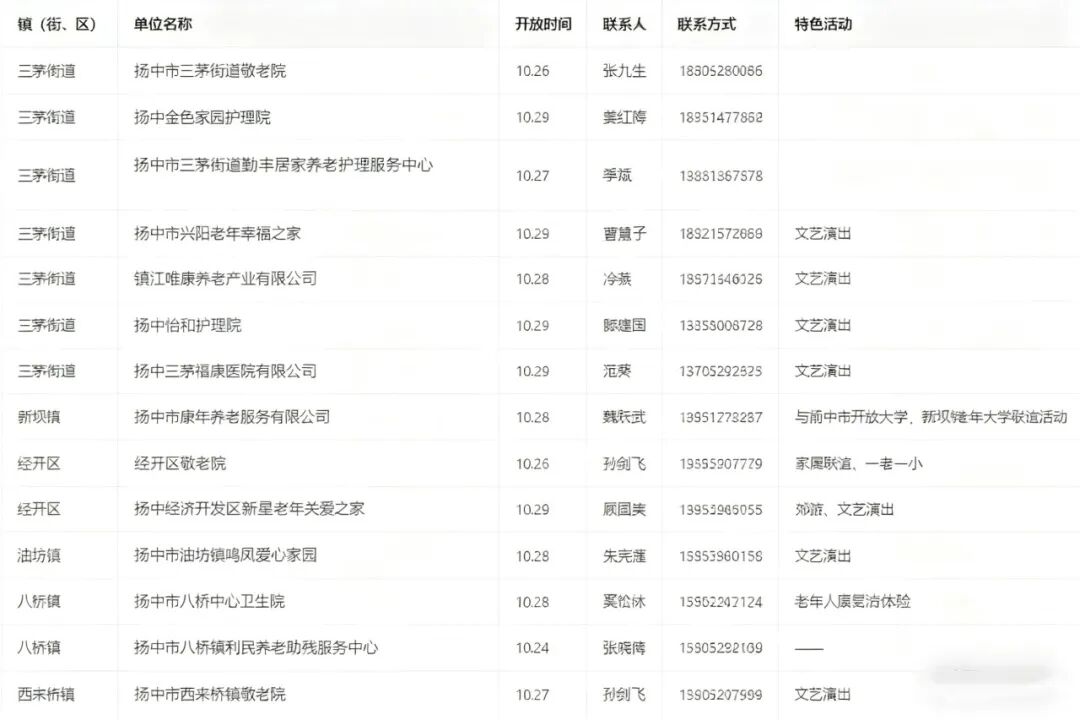Select the 特色活动 column header
Viewport: 1080px width, 720px height.
pyautogui.click(x=823, y=24)
